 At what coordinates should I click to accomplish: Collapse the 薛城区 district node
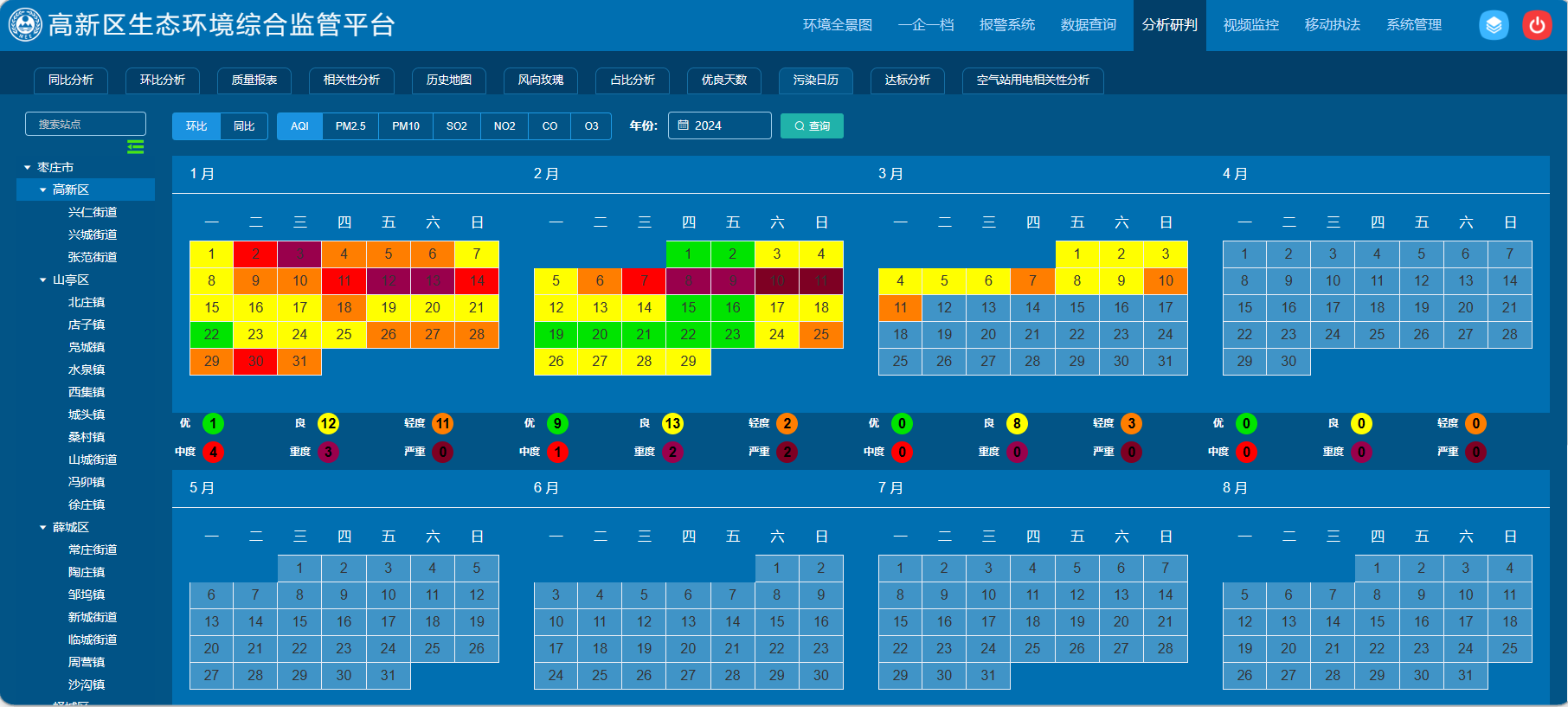pyautogui.click(x=43, y=528)
